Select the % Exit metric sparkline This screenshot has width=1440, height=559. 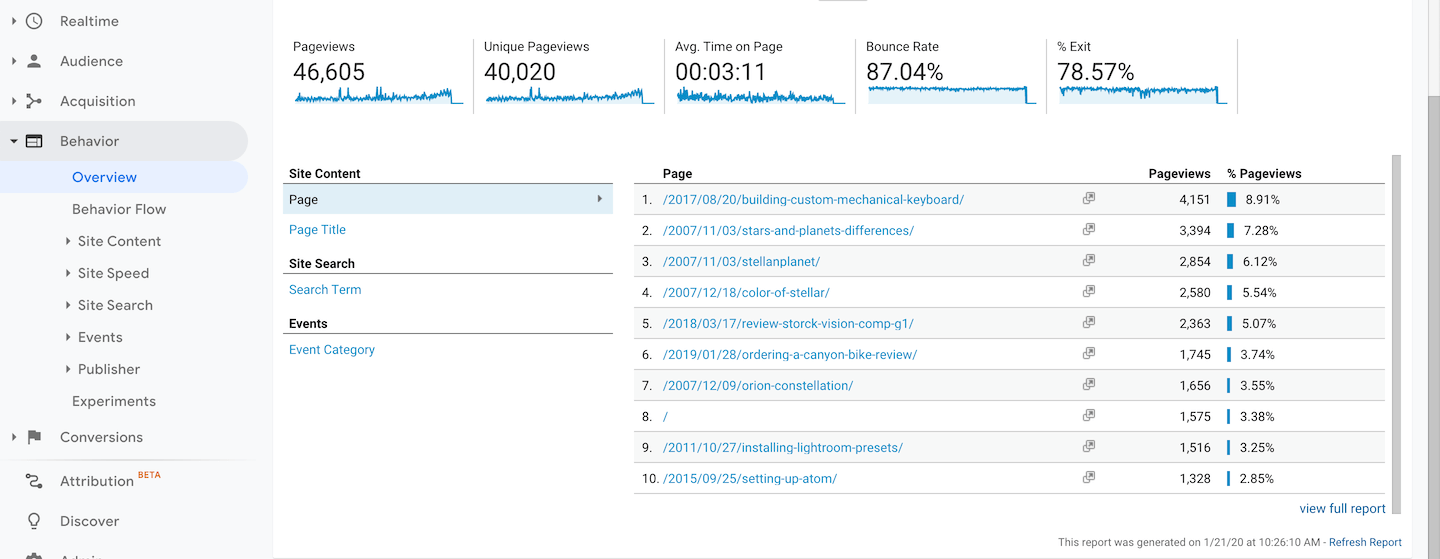tap(1143, 95)
